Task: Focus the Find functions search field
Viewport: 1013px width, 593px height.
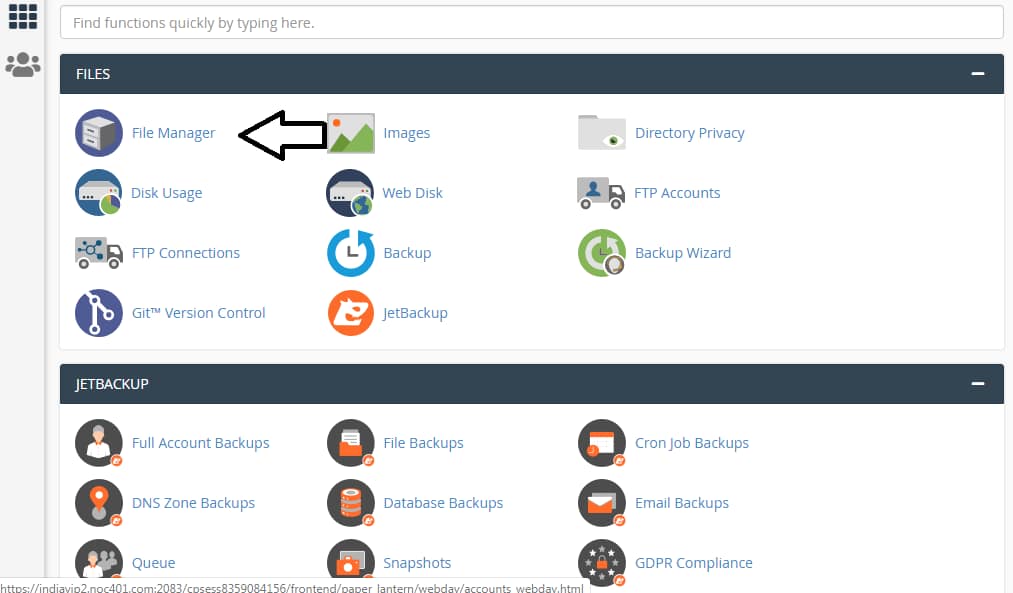Action: [531, 22]
